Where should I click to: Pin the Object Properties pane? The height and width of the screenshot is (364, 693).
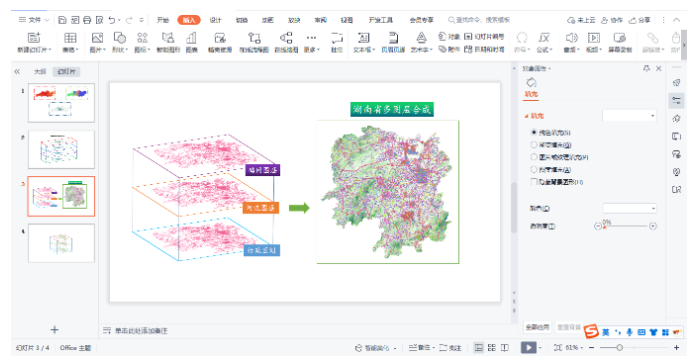647,68
